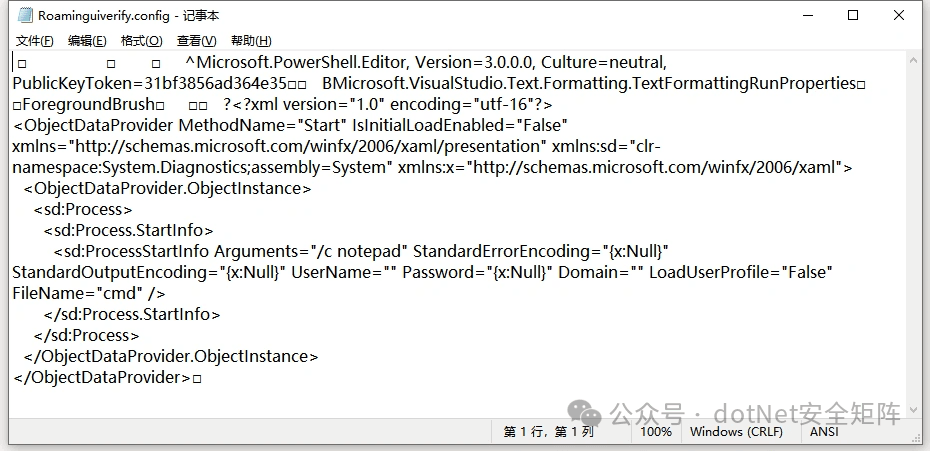Click the 'Domain=""' attribute text
Screen dimensions: 930x451
(x=601, y=272)
